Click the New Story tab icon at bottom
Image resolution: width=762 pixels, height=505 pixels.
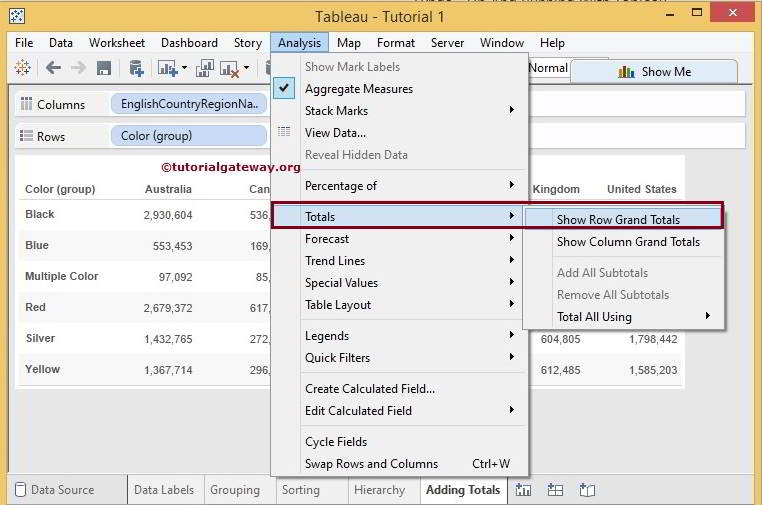(x=587, y=490)
